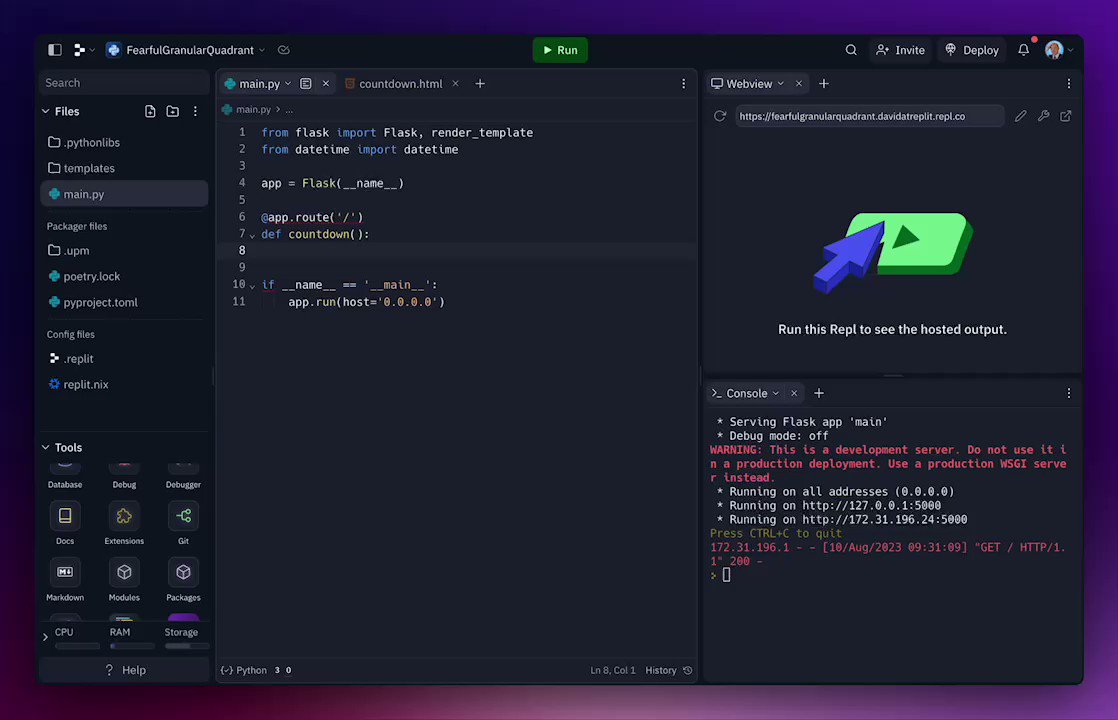Open pyproject.toml file
This screenshot has width=1118, height=720.
(125, 302)
